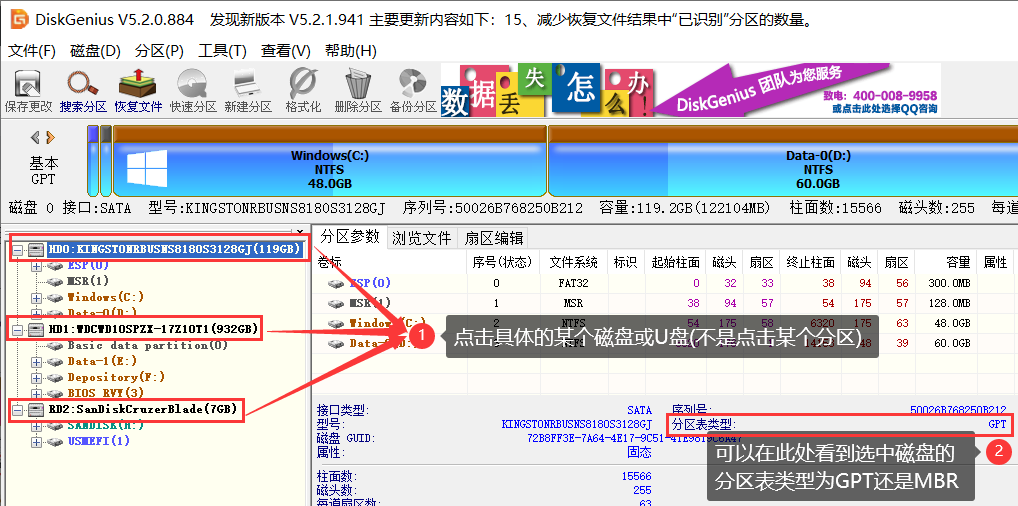Switch to the 扇区编辑 tab
1018x506 pixels.
point(494,238)
